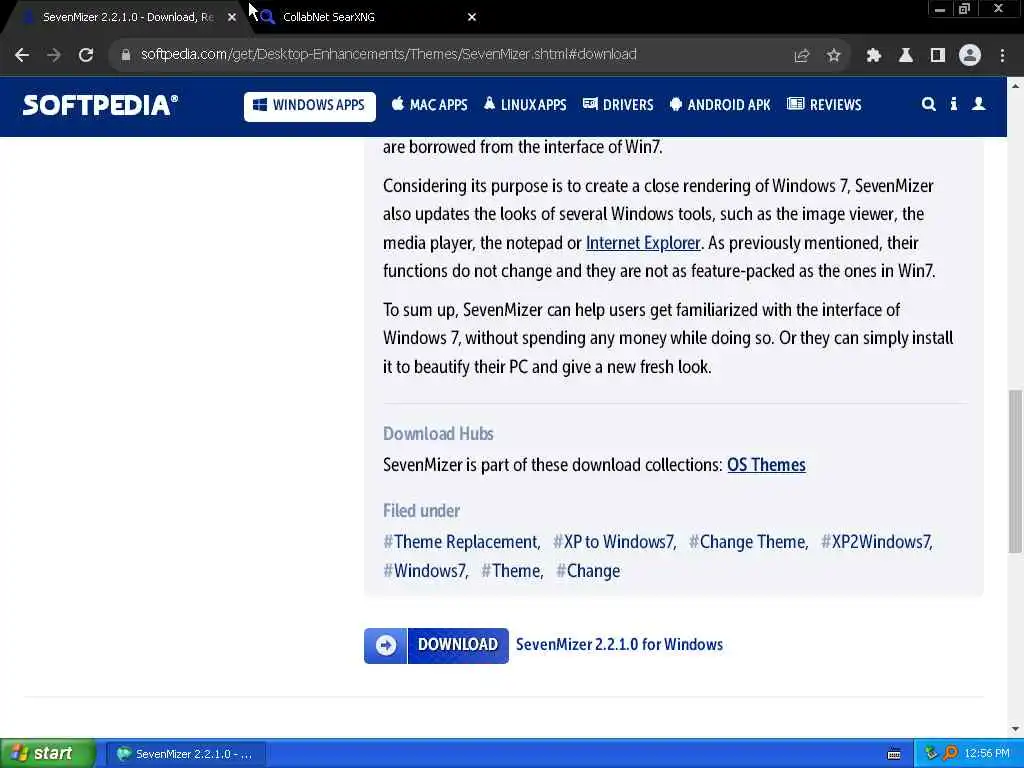
Task: Click the scrollbar up arrow
Action: 1015,86
